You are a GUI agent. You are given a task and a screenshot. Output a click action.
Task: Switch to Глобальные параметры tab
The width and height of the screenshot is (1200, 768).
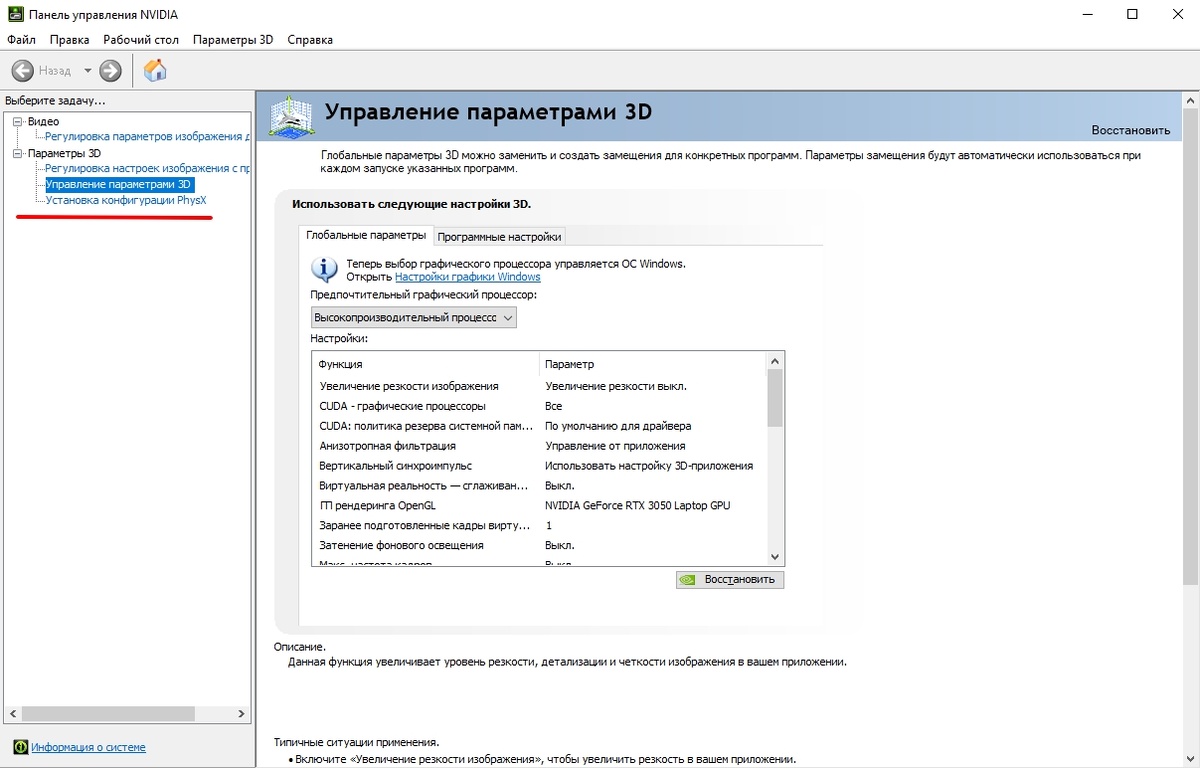coord(365,236)
